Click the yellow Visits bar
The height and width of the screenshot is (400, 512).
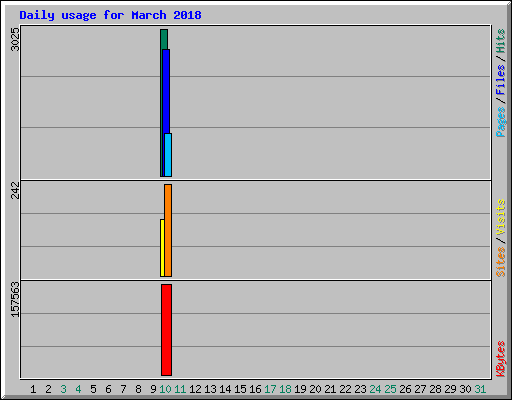(x=162, y=248)
